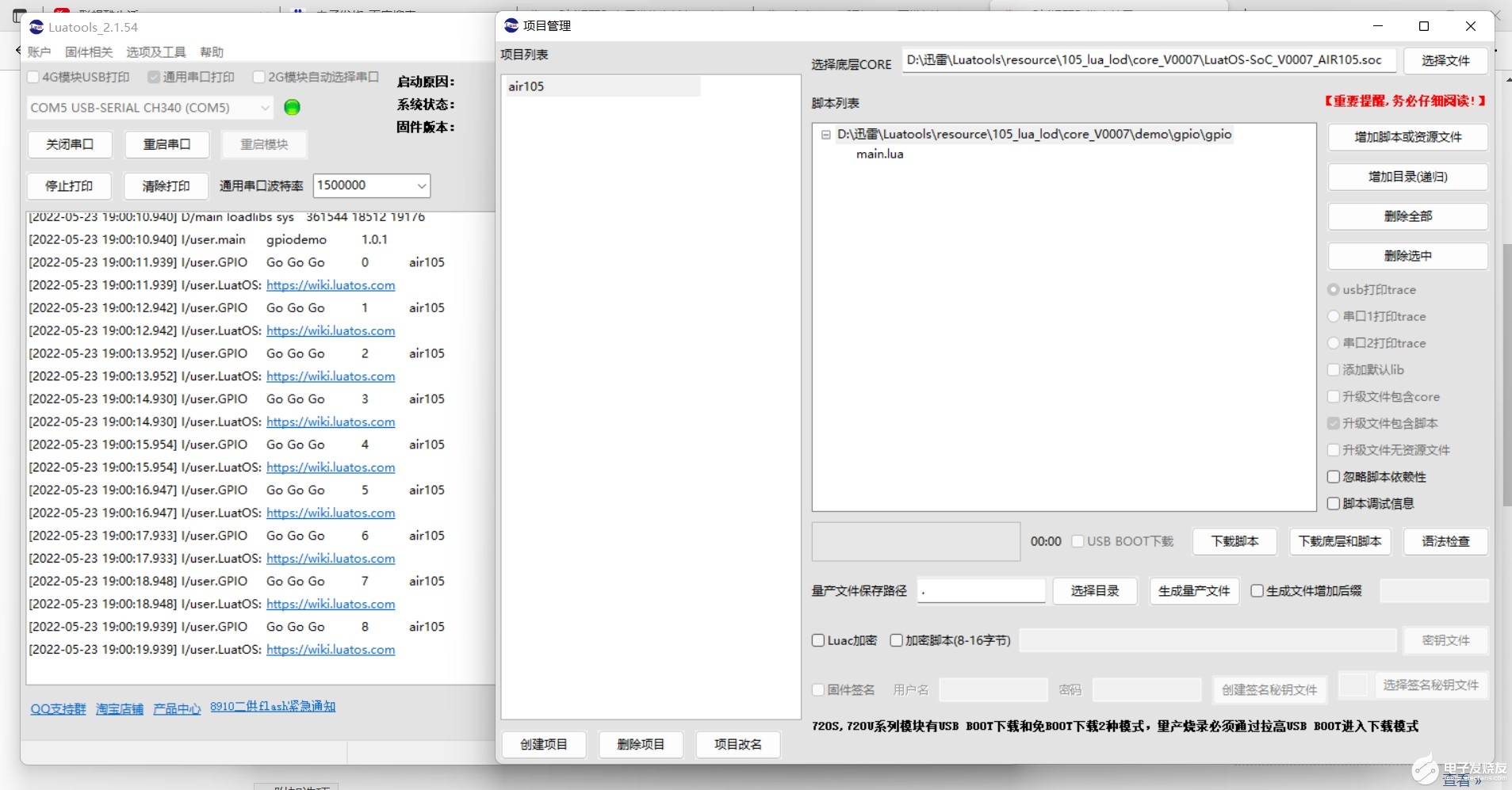Click the download progress bar area
The image size is (1512, 790).
click(916, 541)
